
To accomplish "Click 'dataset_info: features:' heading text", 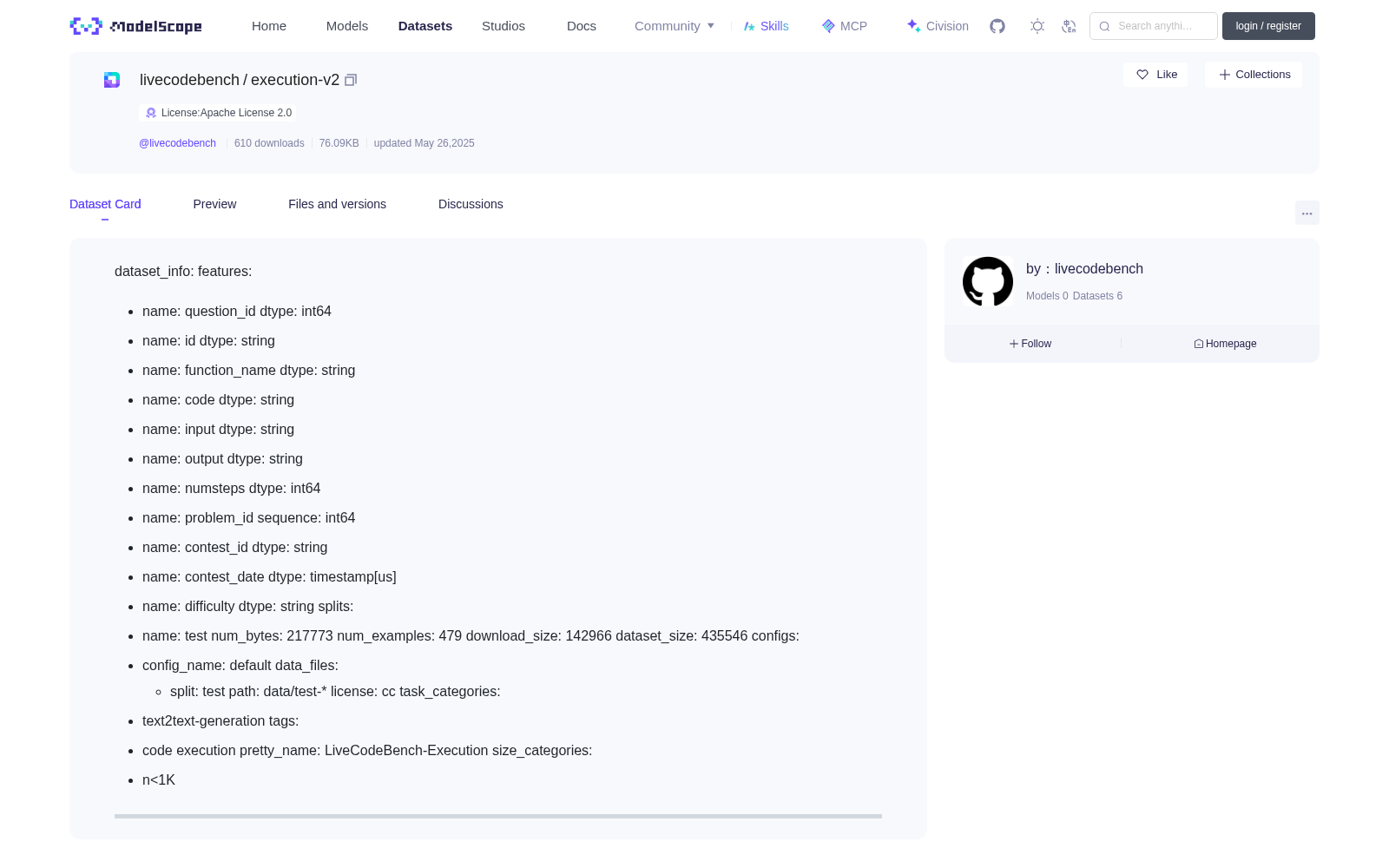I will pos(183,272).
